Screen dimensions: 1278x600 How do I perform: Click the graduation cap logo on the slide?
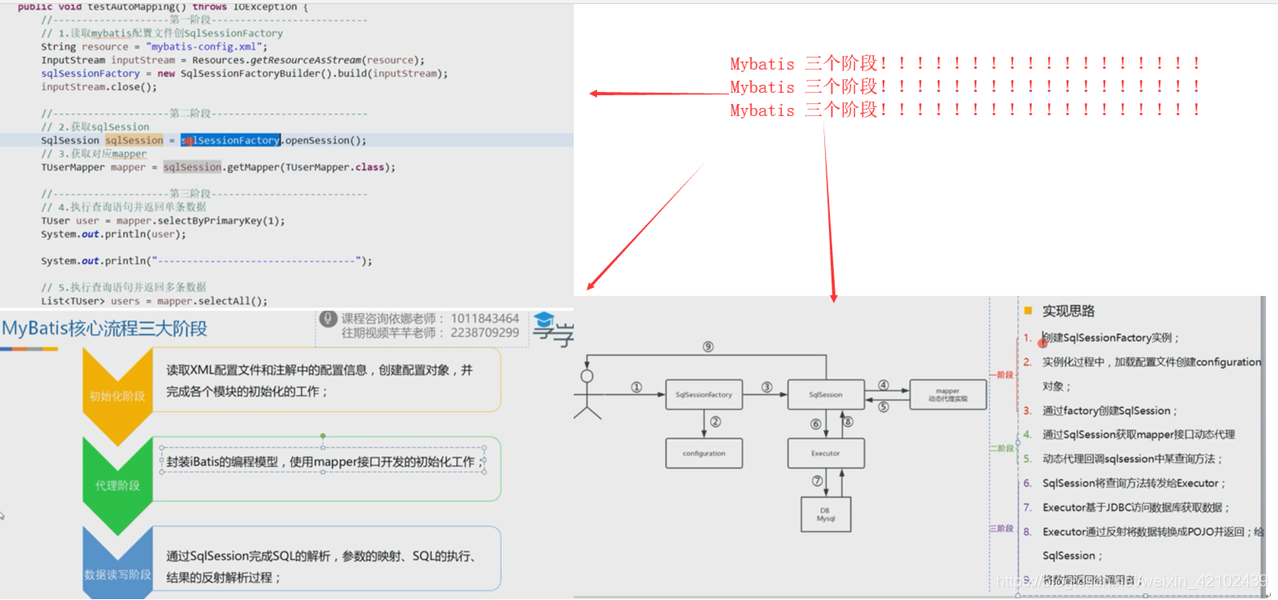[545, 322]
